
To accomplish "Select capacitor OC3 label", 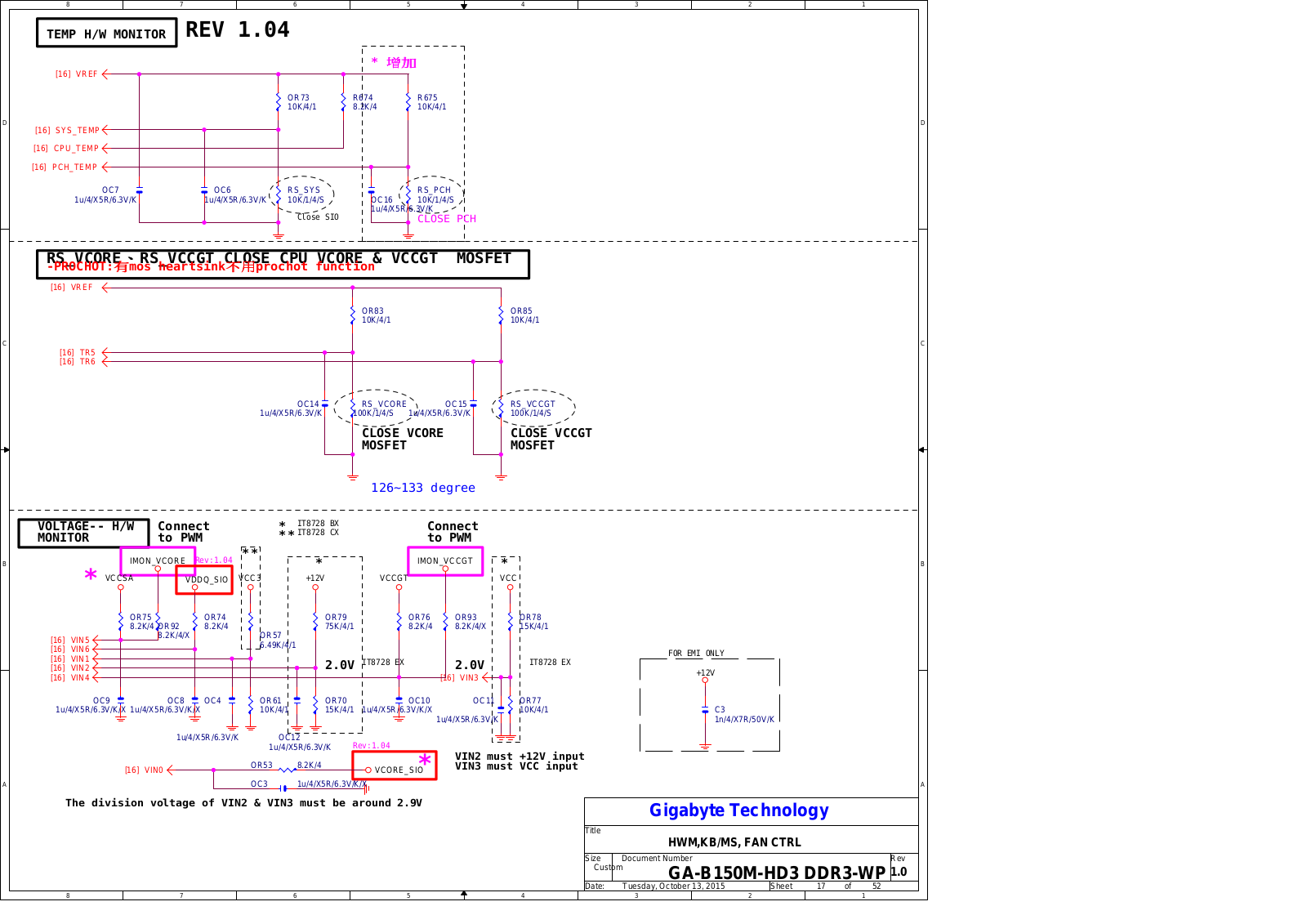I will pos(259,784).
